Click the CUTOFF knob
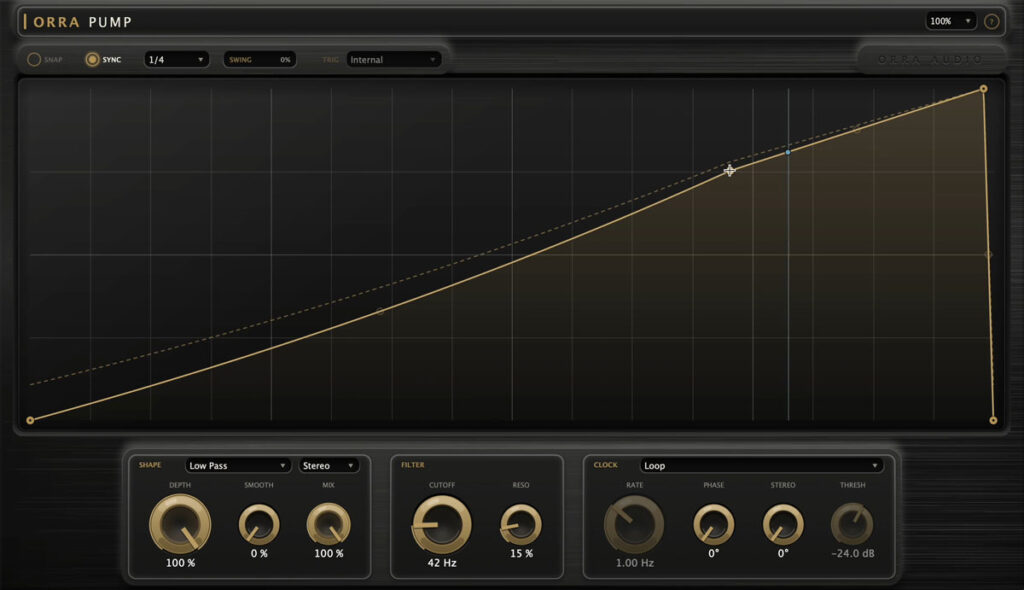 (442, 525)
